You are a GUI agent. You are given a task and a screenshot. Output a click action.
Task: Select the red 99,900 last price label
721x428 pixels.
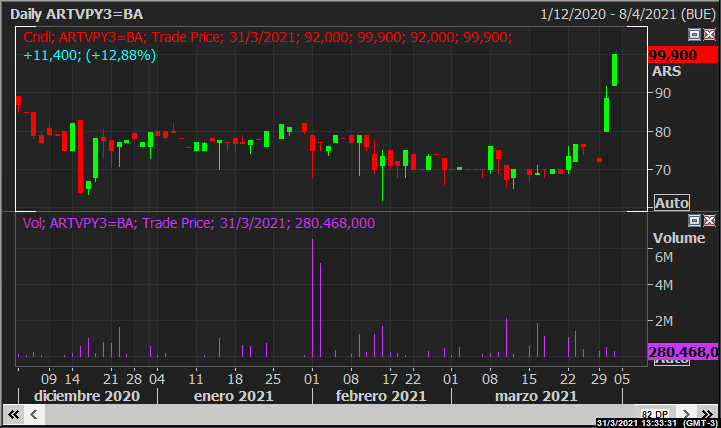click(682, 55)
